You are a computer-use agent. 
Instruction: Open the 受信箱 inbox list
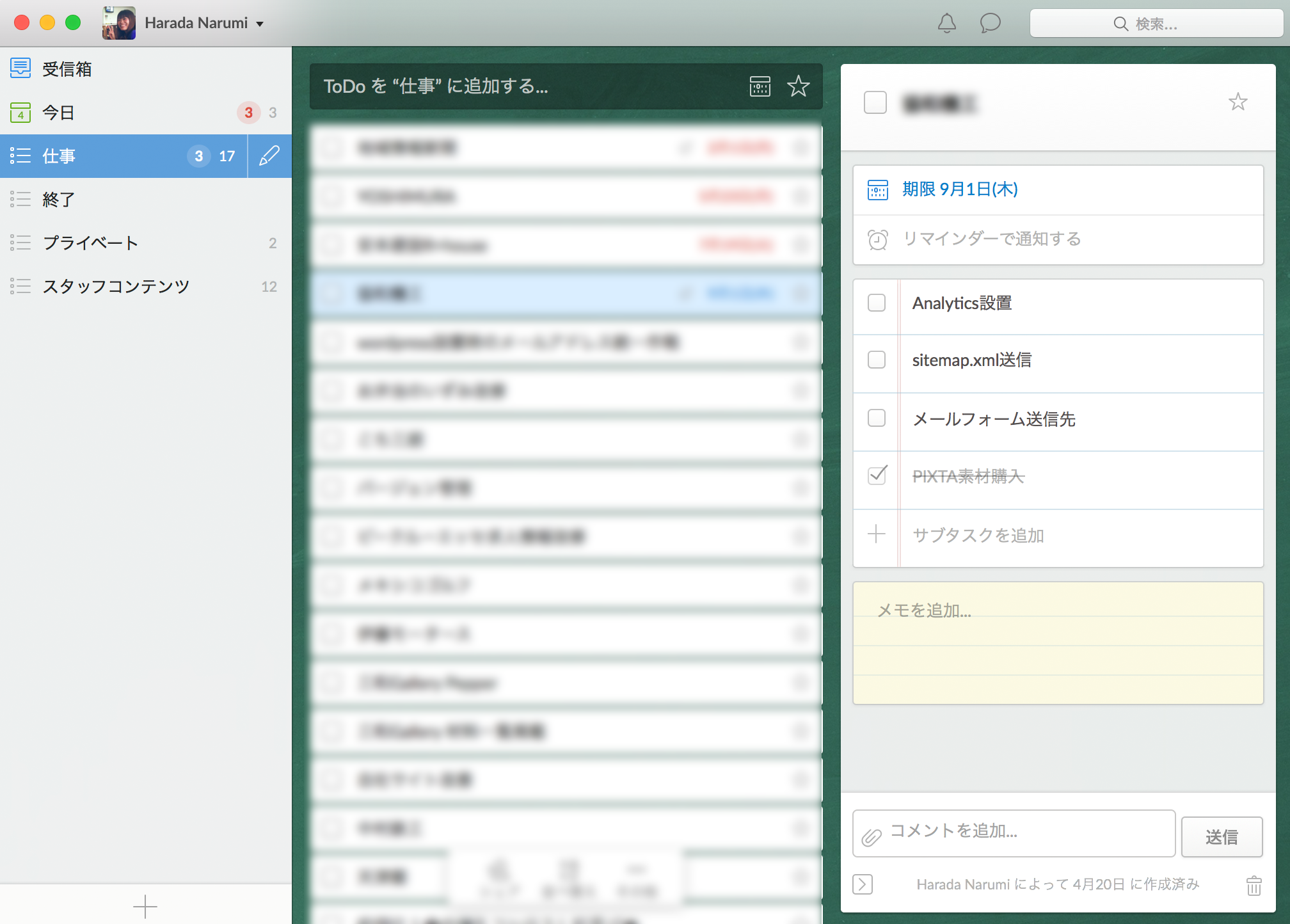[146, 69]
